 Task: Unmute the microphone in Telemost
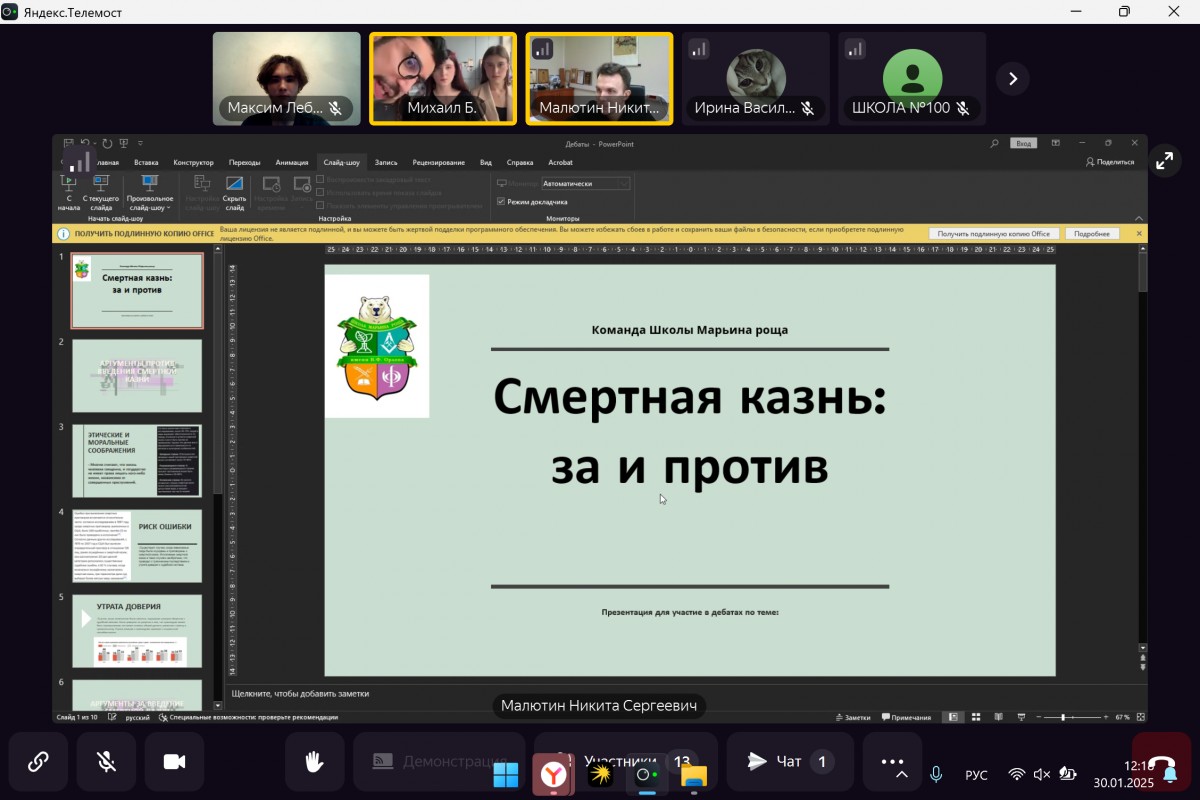106,762
